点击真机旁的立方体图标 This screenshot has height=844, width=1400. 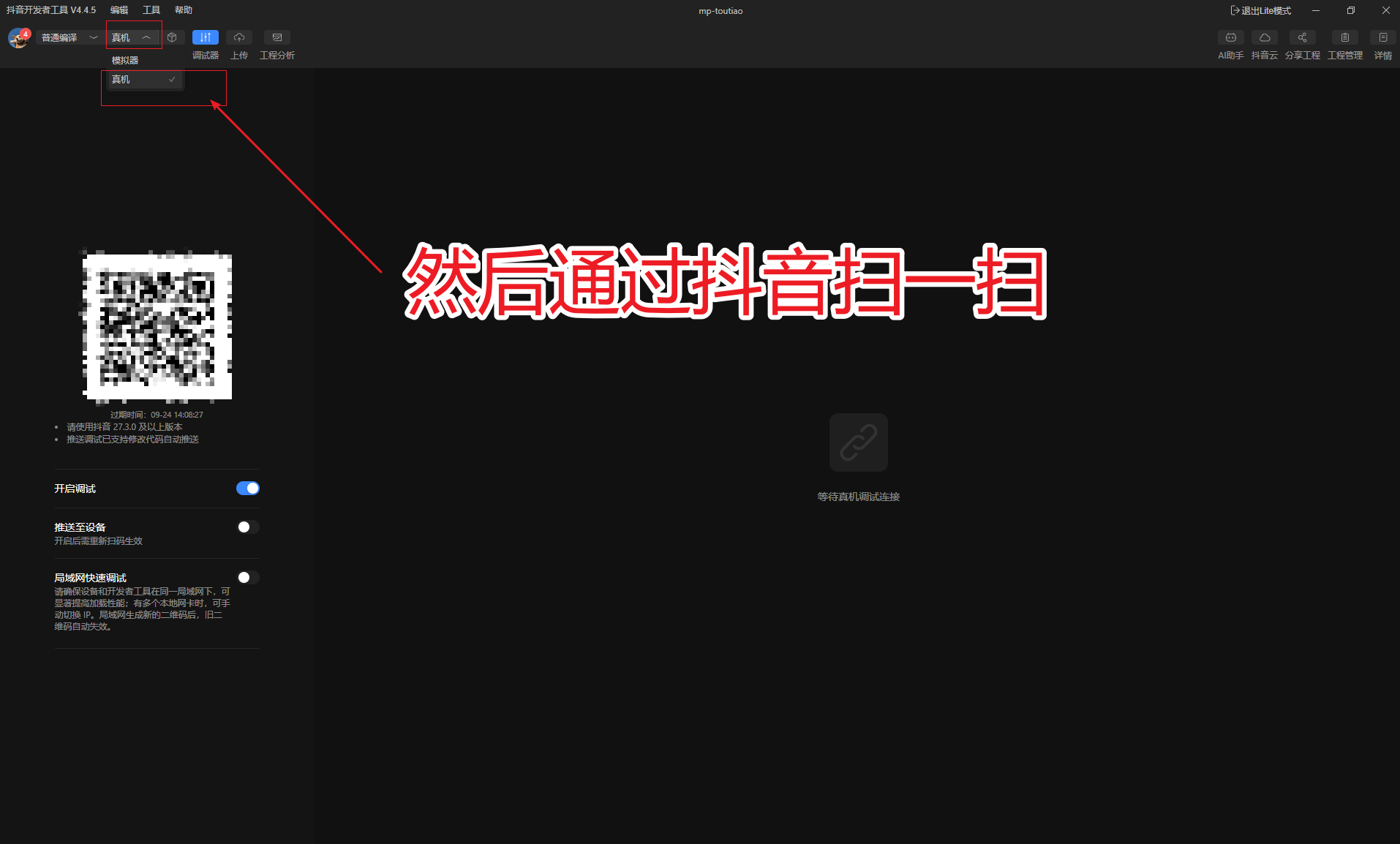click(x=172, y=37)
